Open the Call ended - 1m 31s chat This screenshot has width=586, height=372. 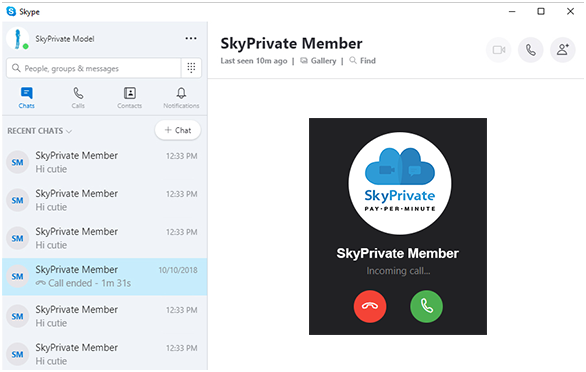pos(105,277)
